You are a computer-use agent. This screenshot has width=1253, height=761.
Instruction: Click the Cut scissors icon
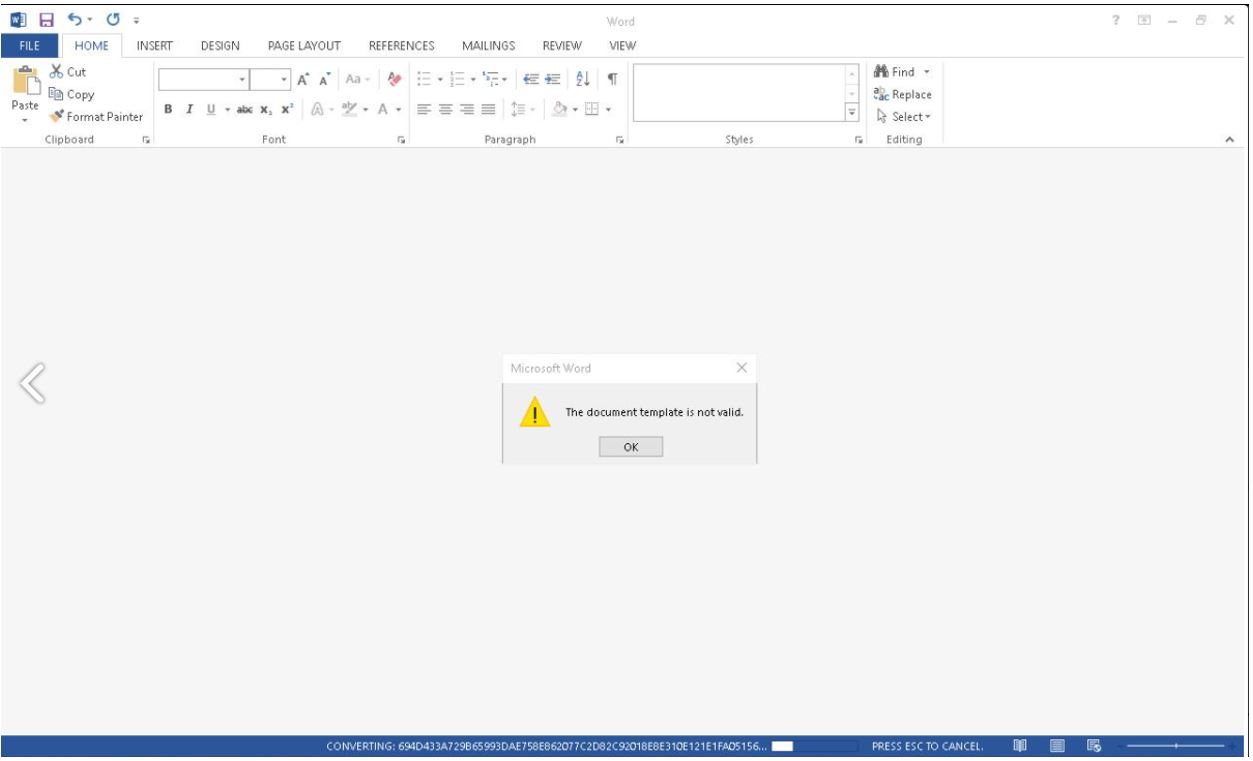57,72
